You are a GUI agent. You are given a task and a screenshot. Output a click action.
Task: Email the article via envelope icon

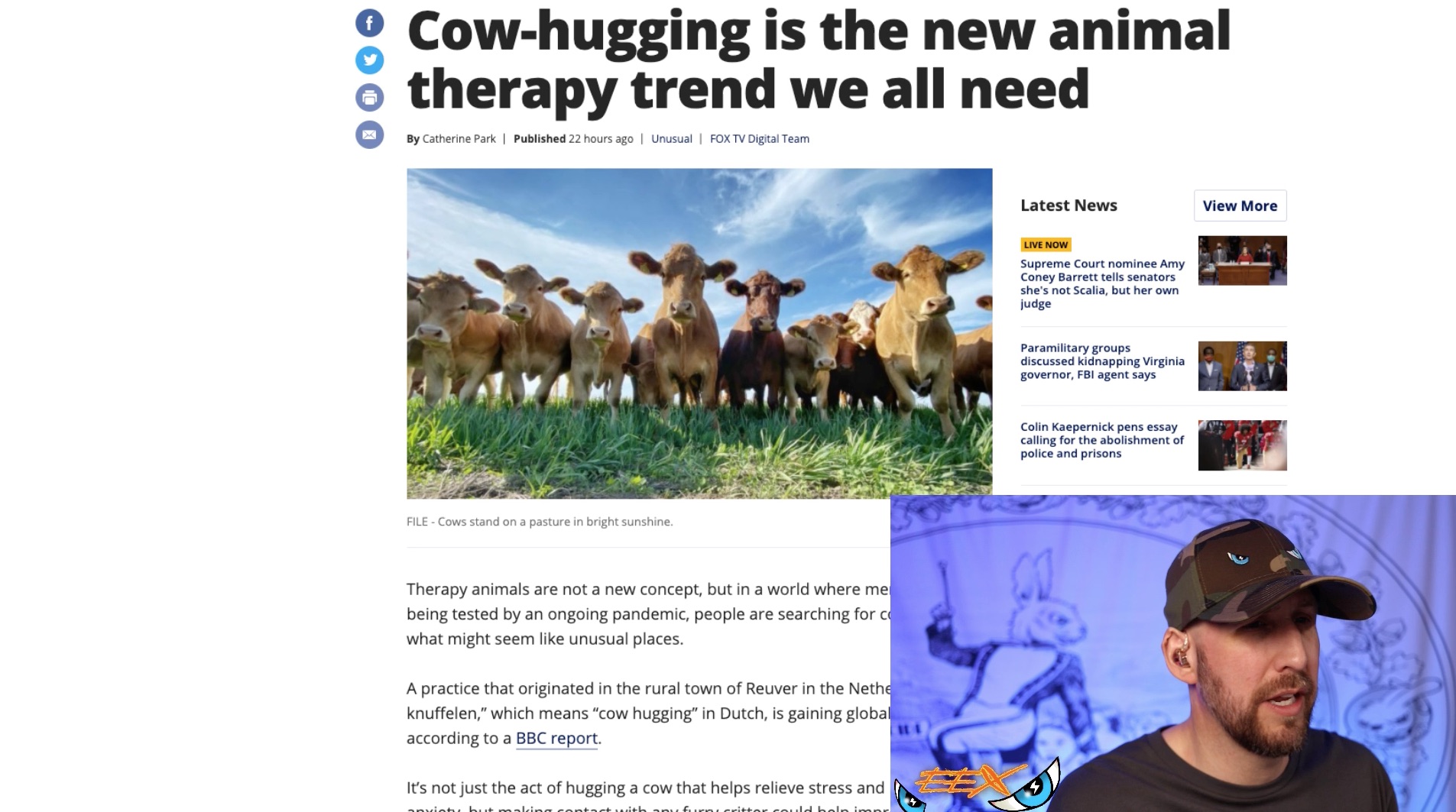[369, 134]
